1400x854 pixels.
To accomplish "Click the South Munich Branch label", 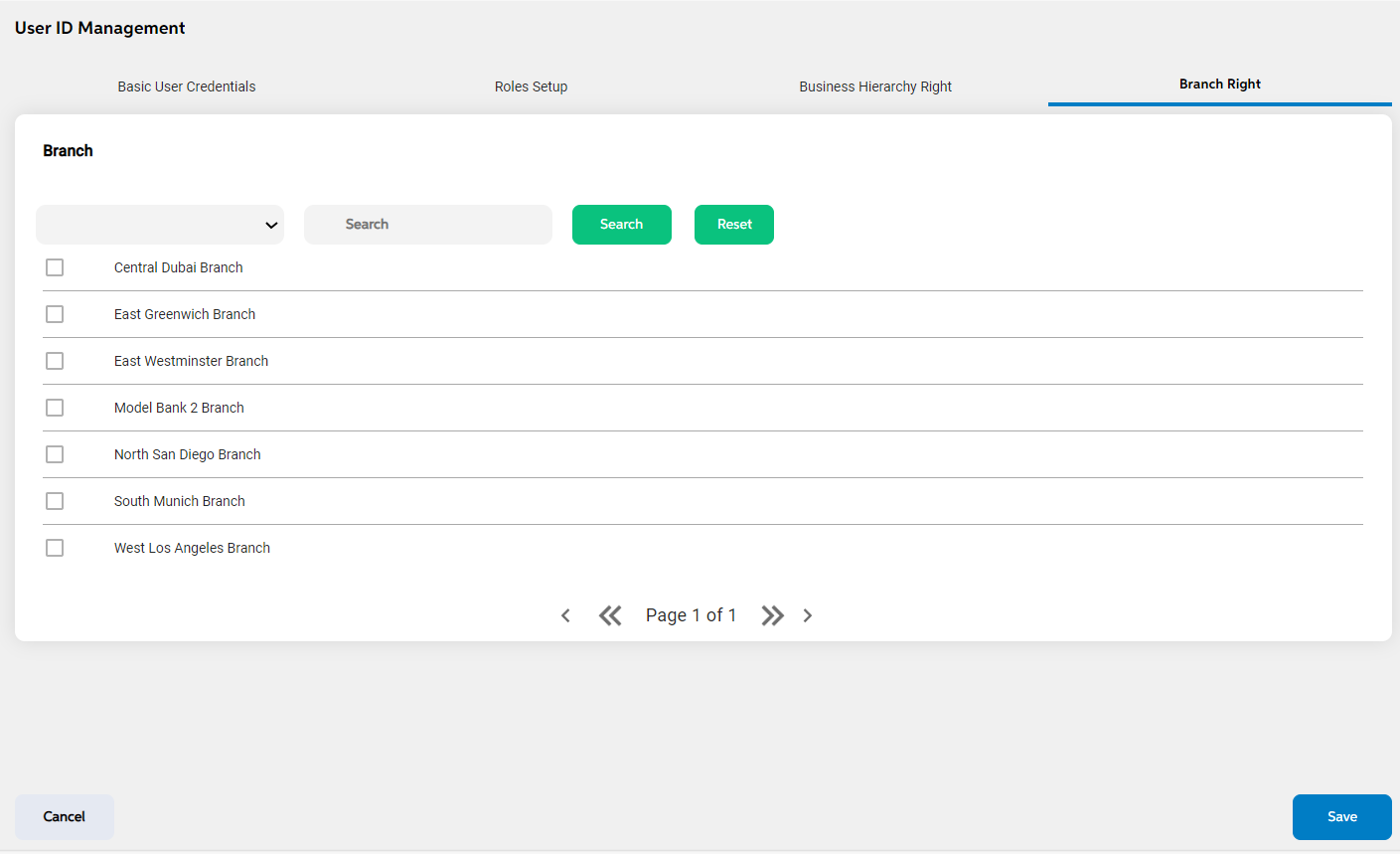I will tap(180, 501).
